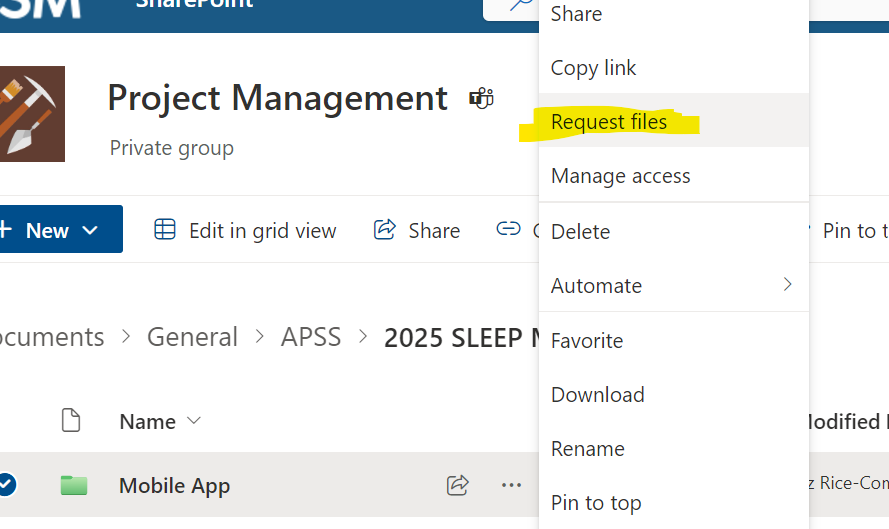Click Edit in grid view
This screenshot has width=889, height=529.
[245, 230]
